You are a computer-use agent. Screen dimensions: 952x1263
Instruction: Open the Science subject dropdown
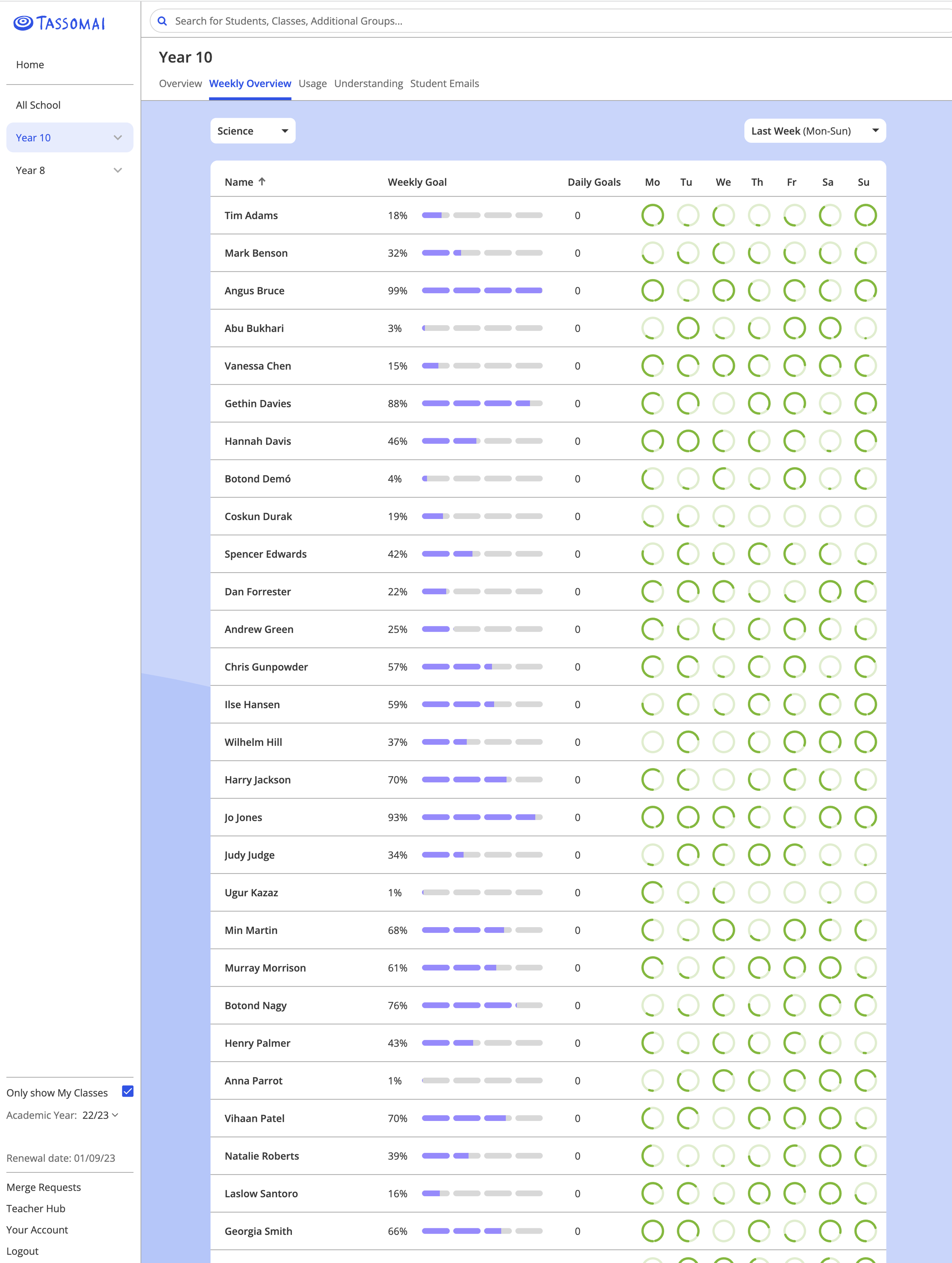pyautogui.click(x=252, y=131)
